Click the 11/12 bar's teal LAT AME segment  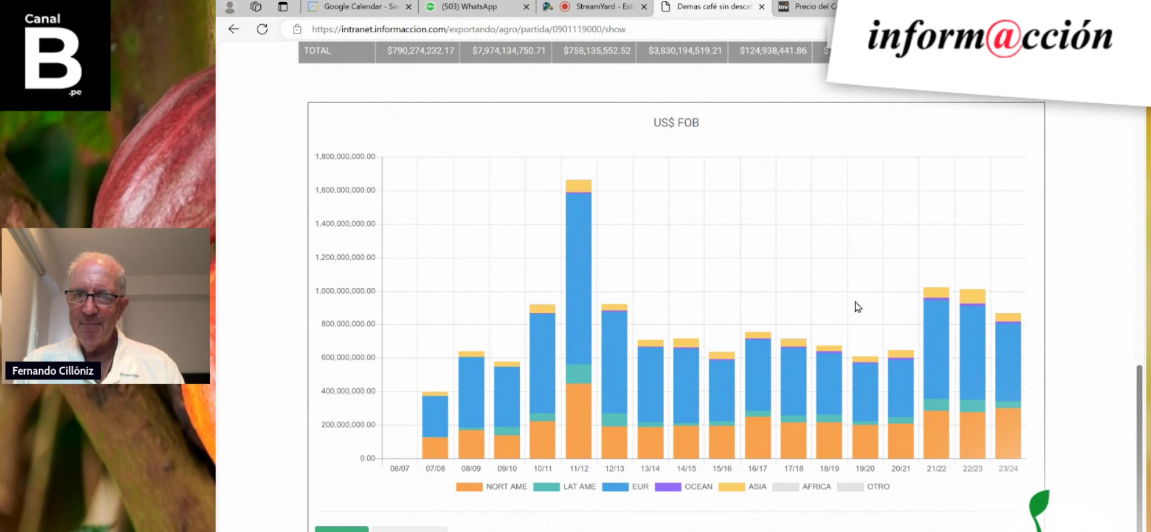[578, 374]
